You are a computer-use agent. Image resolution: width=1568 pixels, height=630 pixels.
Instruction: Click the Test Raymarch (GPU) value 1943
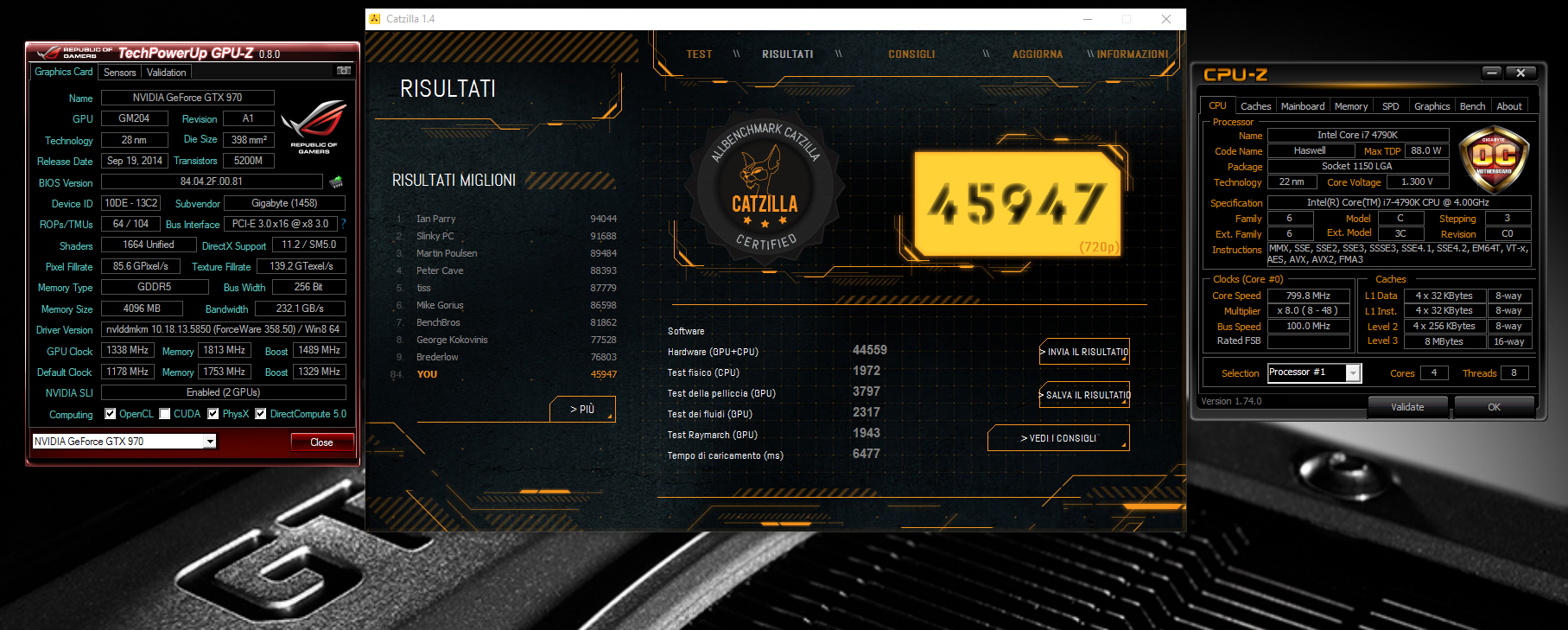(866, 433)
